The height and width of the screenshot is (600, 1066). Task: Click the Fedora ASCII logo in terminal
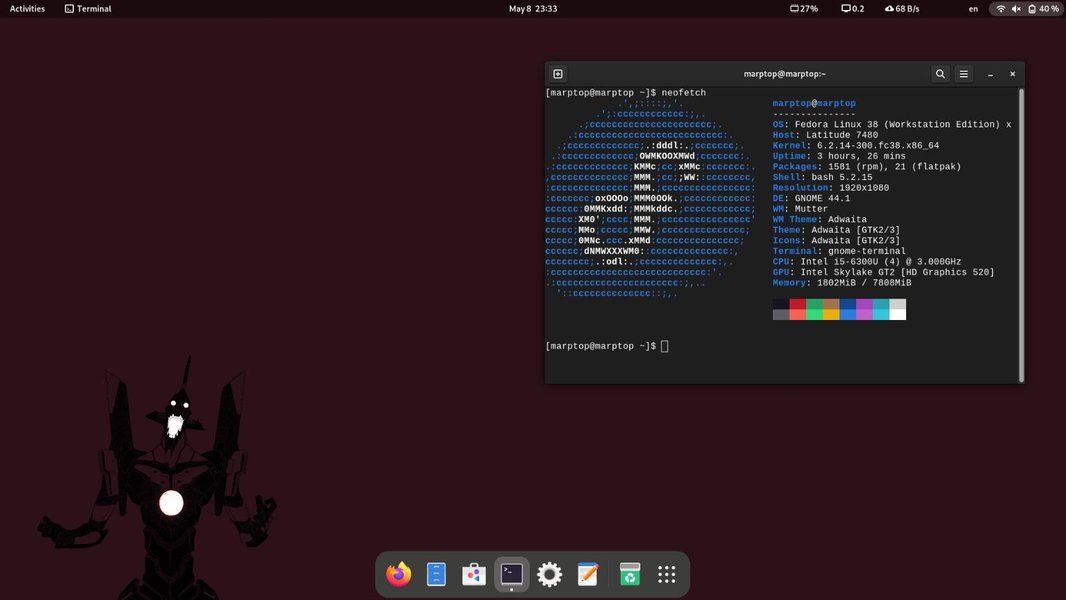click(650, 198)
